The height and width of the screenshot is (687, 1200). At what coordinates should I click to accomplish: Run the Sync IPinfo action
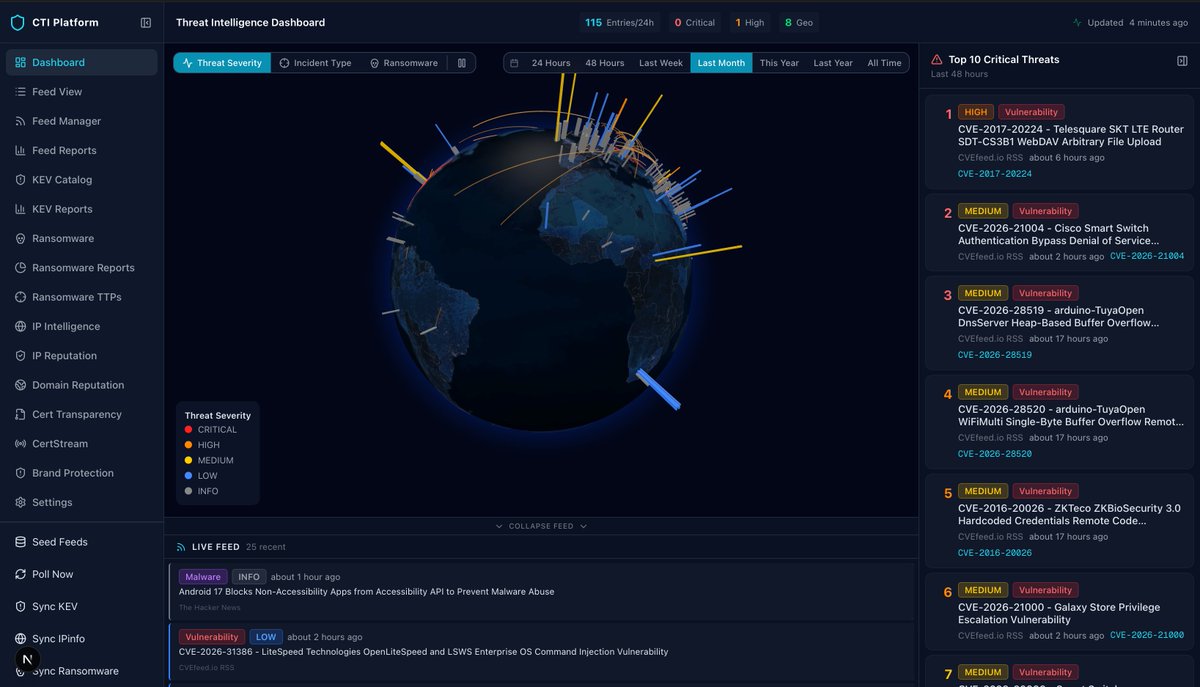81,639
